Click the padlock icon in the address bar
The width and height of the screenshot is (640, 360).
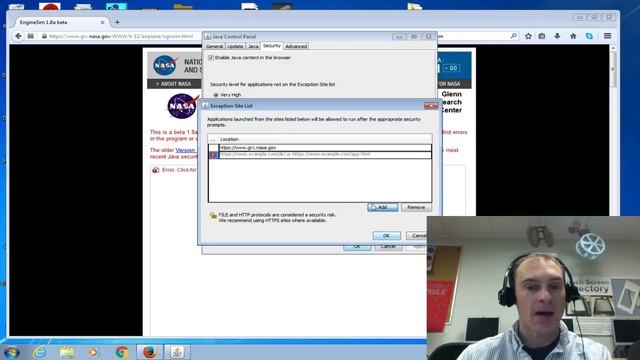pyautogui.click(x=44, y=36)
